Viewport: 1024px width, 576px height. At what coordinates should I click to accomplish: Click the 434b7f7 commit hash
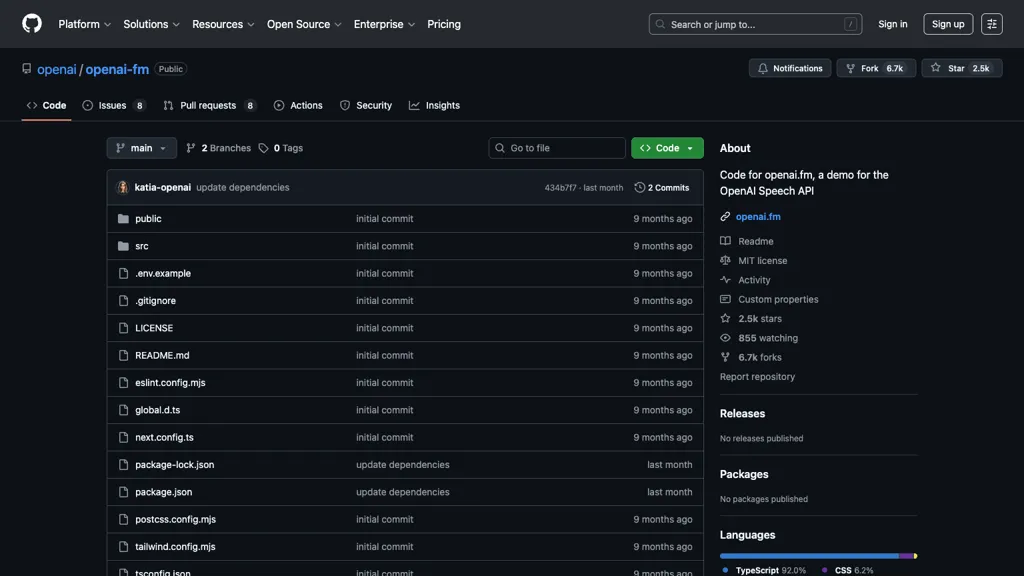point(560,188)
